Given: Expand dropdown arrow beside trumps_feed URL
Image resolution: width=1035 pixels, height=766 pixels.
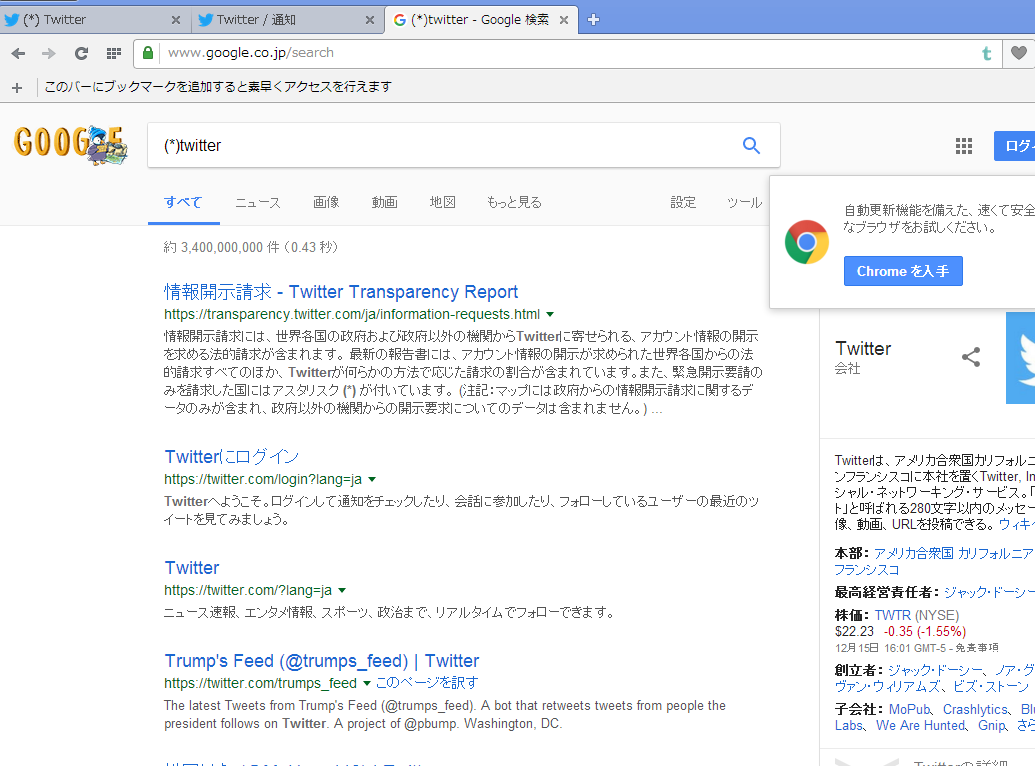Looking at the screenshot, I should pyautogui.click(x=367, y=683).
